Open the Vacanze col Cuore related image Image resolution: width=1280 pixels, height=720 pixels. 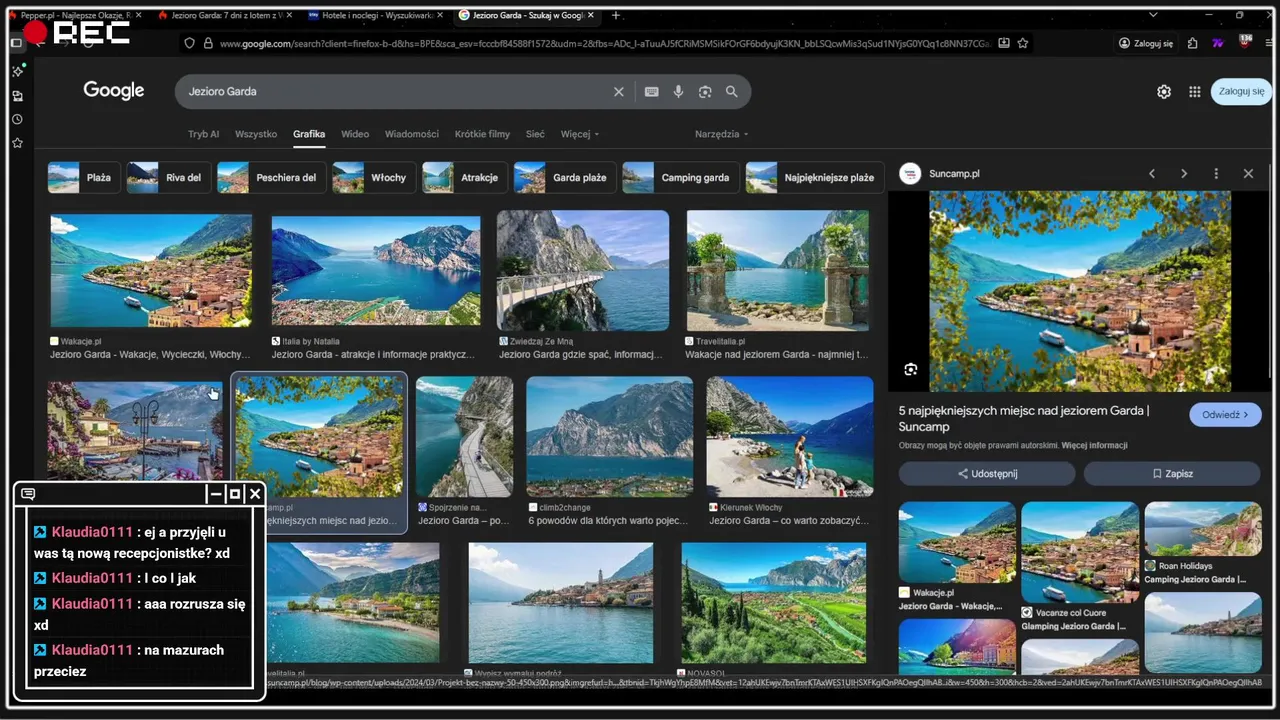point(1080,552)
